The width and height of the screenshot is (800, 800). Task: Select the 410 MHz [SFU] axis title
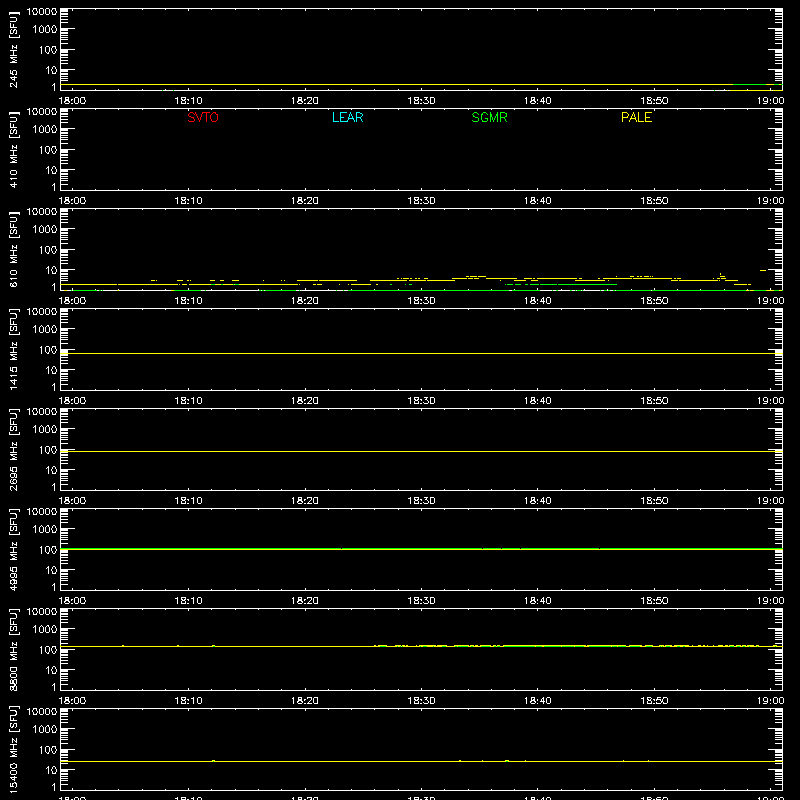pyautogui.click(x=14, y=149)
